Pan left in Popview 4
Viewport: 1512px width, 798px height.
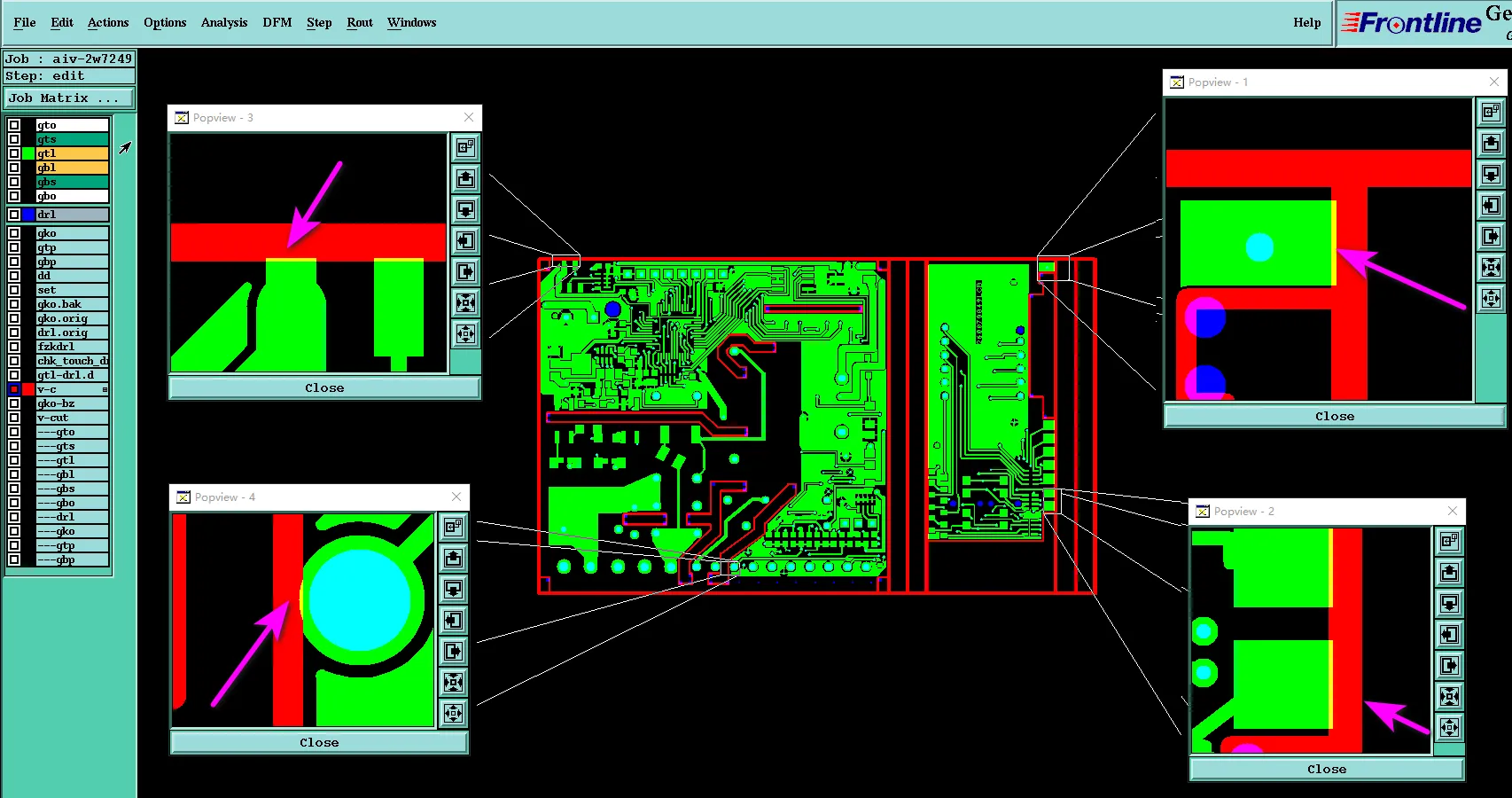pyautogui.click(x=454, y=620)
